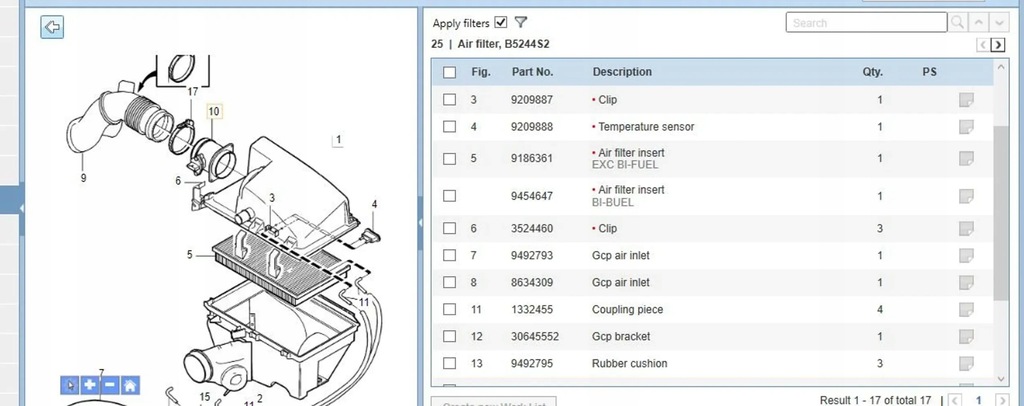Zoom in on the diagram with the plus tool
The width and height of the screenshot is (1024, 406).
pos(89,385)
